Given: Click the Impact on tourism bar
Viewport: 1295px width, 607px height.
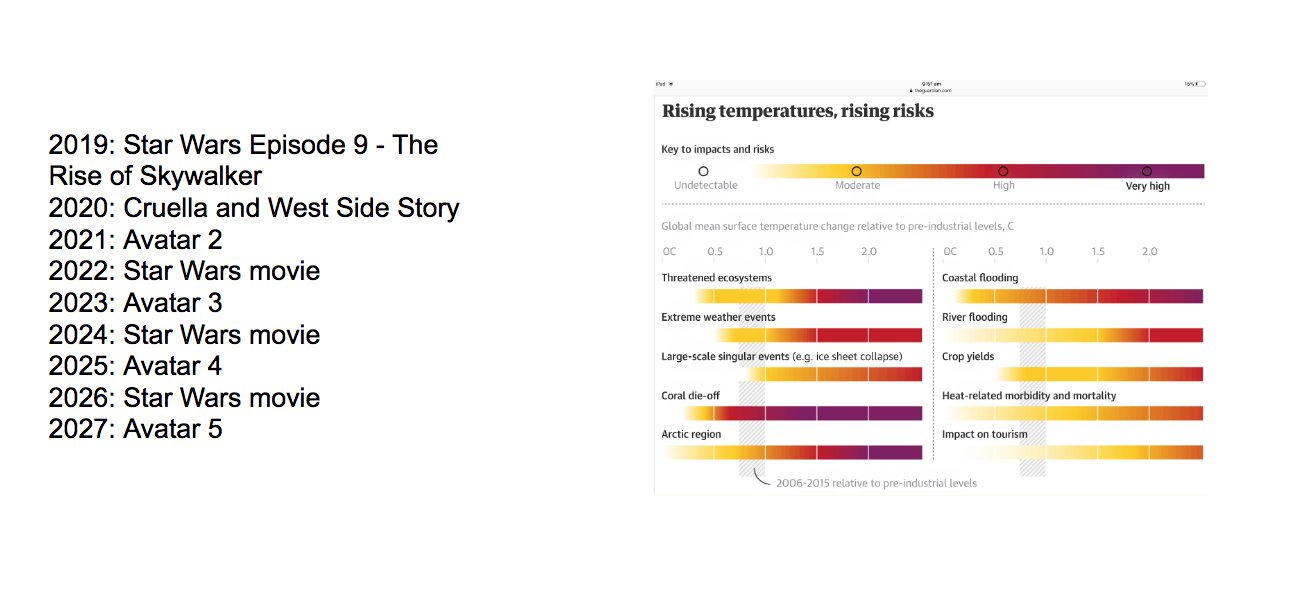Looking at the screenshot, I should [x=1082, y=452].
